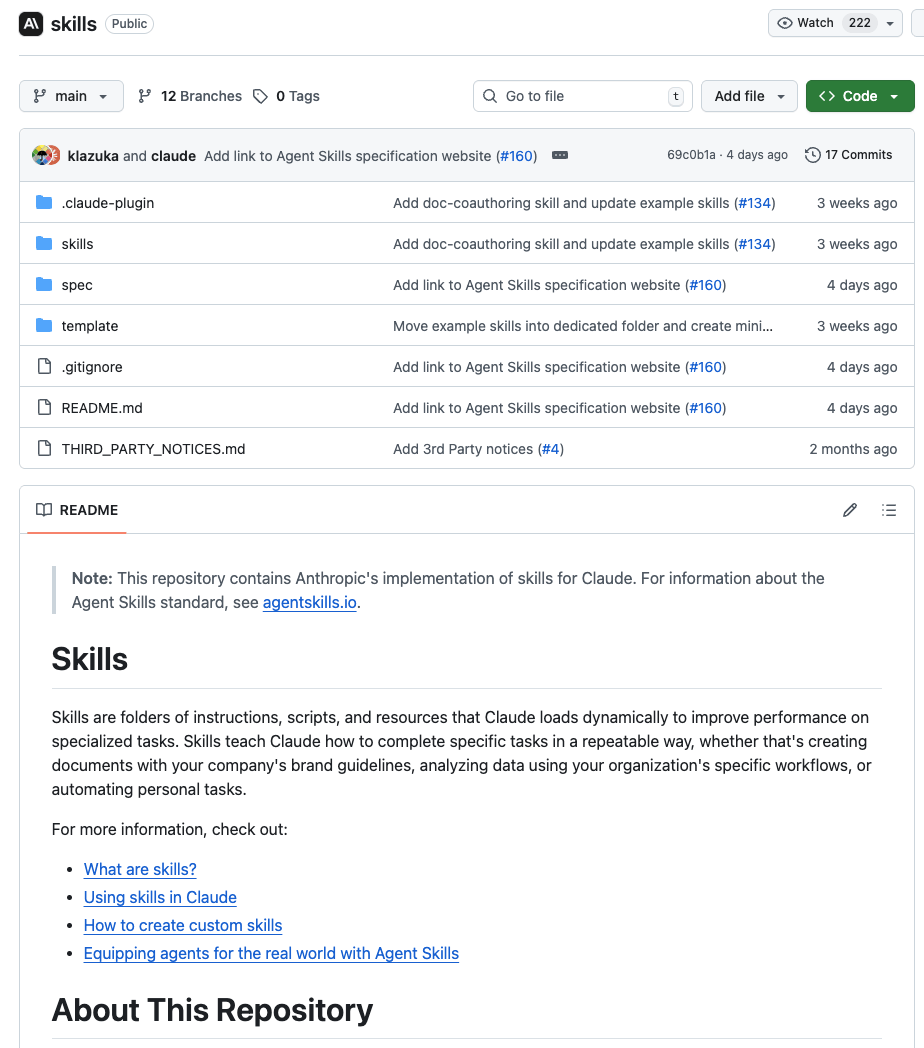924x1048 pixels.
Task: Open the 0 Tags page
Action: click(x=286, y=96)
